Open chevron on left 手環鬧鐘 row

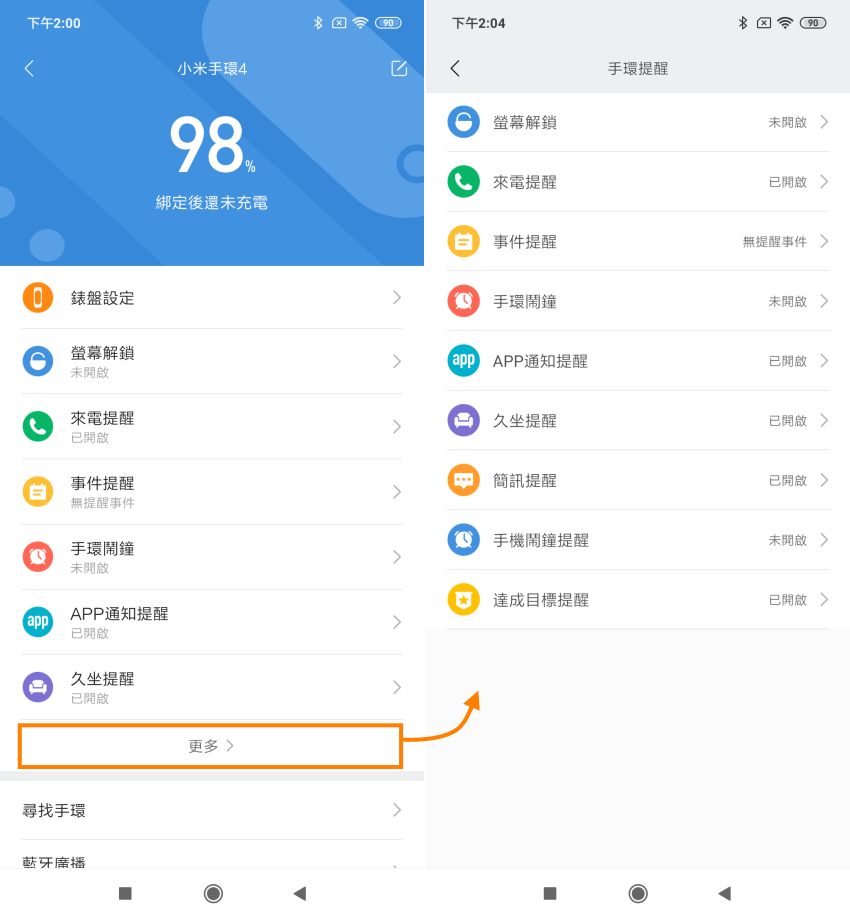(397, 556)
